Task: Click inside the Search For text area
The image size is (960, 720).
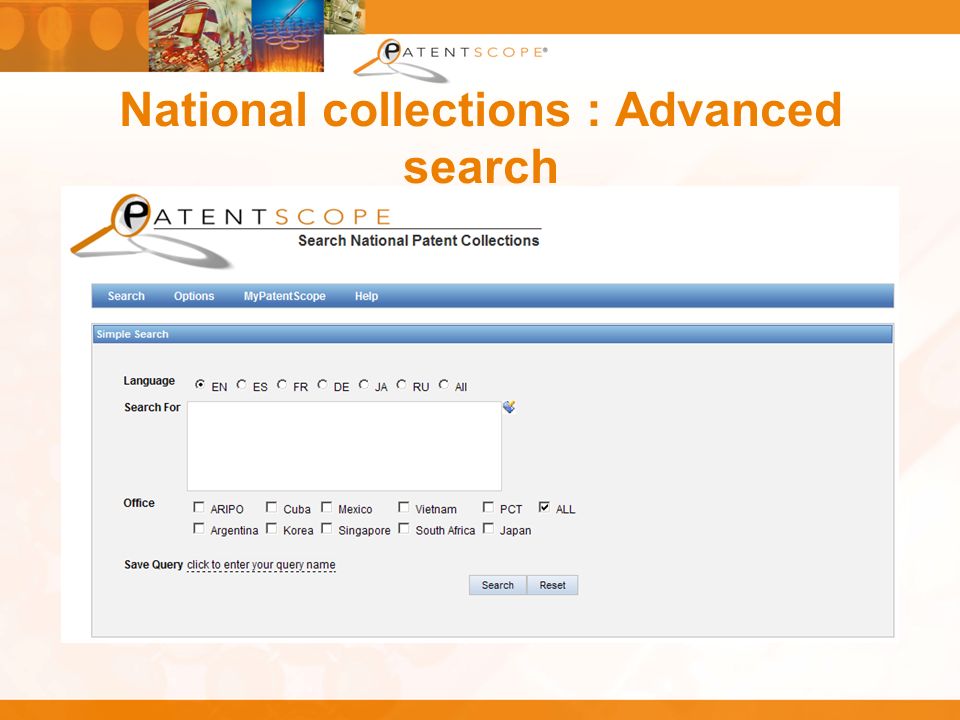Action: coord(344,446)
